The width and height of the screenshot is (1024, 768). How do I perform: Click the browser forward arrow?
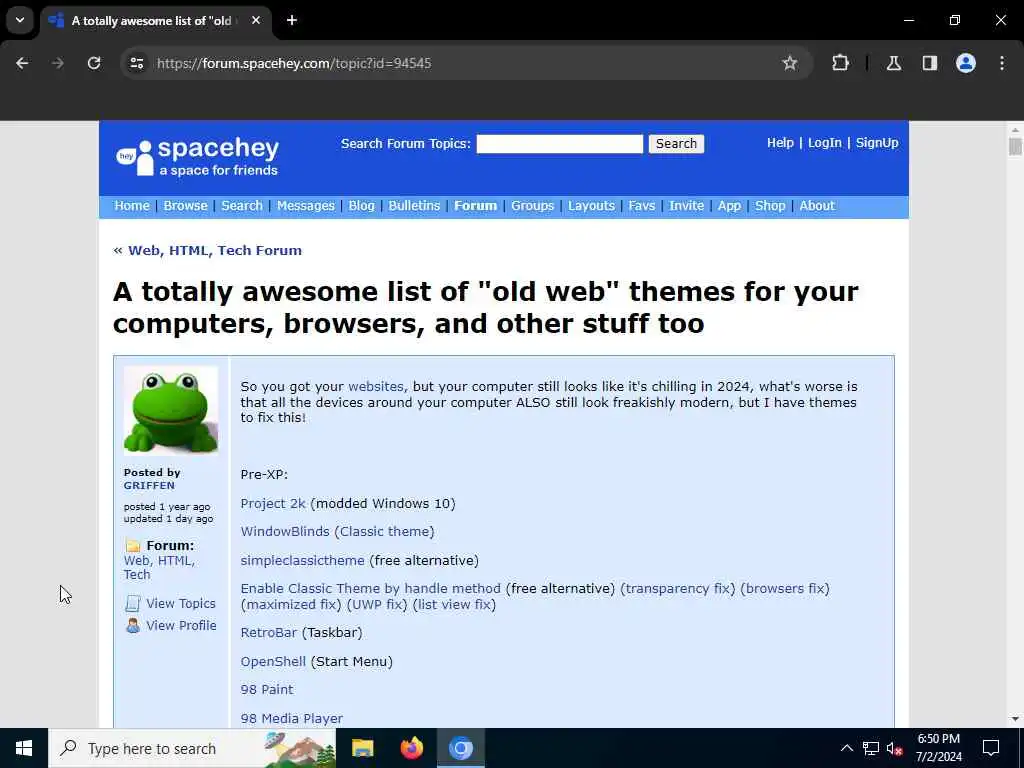(x=58, y=63)
